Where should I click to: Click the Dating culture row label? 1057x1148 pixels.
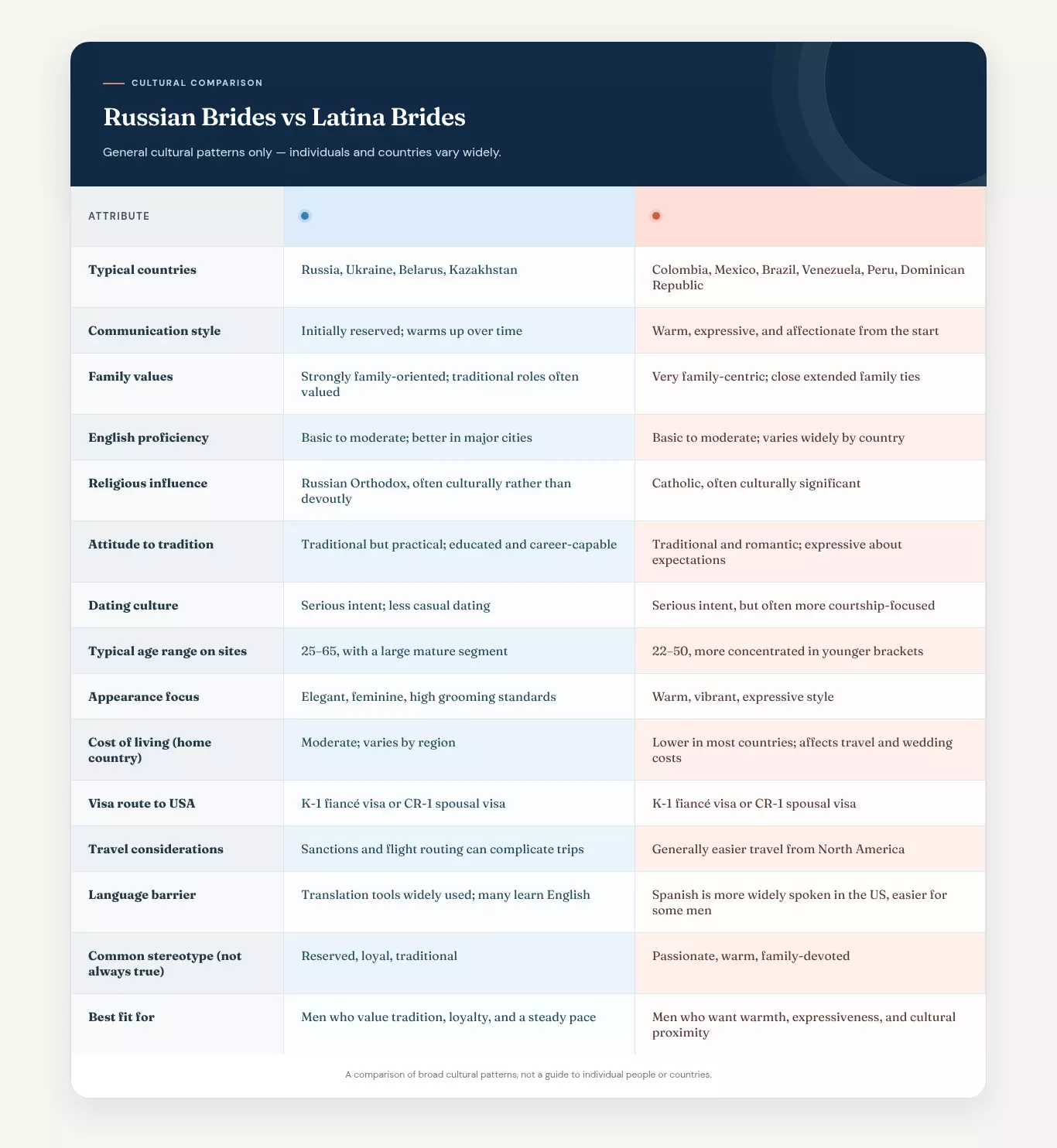[x=133, y=606]
